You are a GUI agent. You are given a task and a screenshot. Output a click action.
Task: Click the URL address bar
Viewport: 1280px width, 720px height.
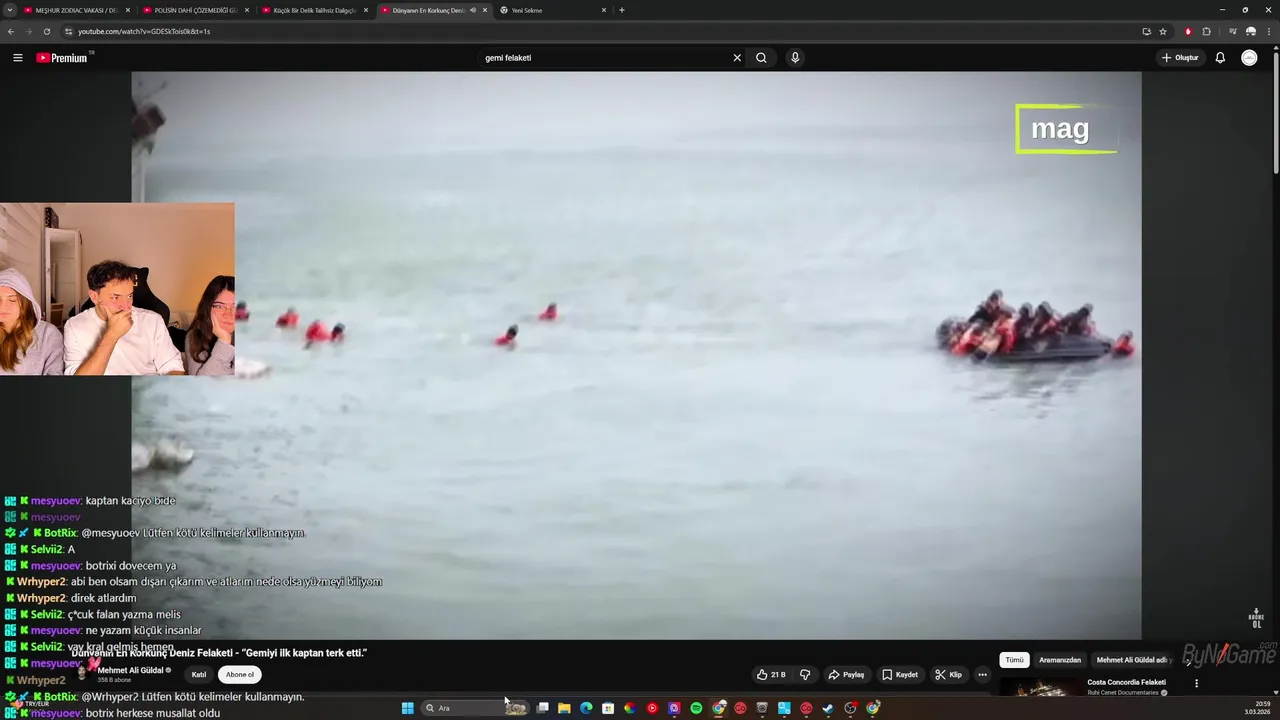(x=600, y=31)
